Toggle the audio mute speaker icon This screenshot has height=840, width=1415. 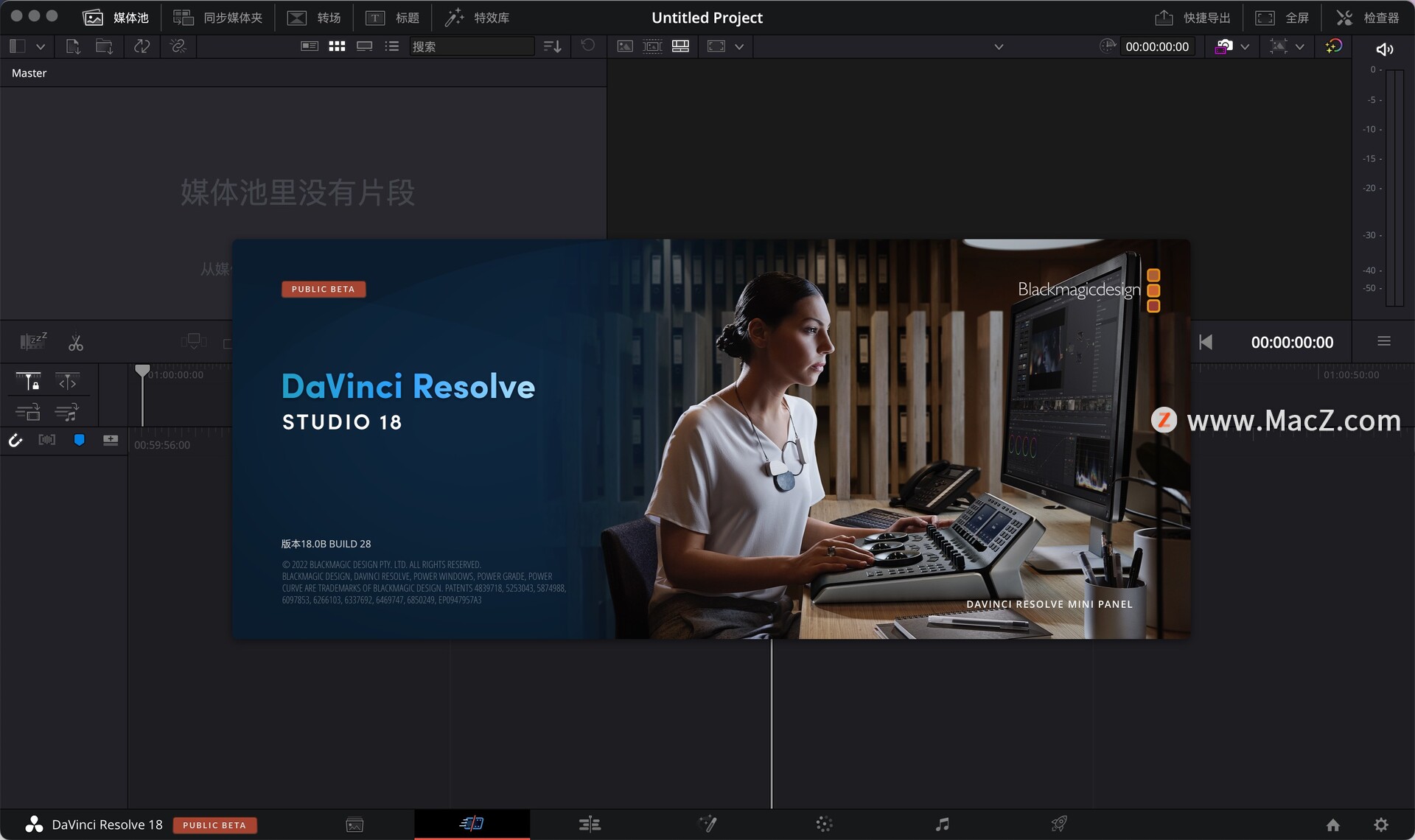click(1384, 49)
